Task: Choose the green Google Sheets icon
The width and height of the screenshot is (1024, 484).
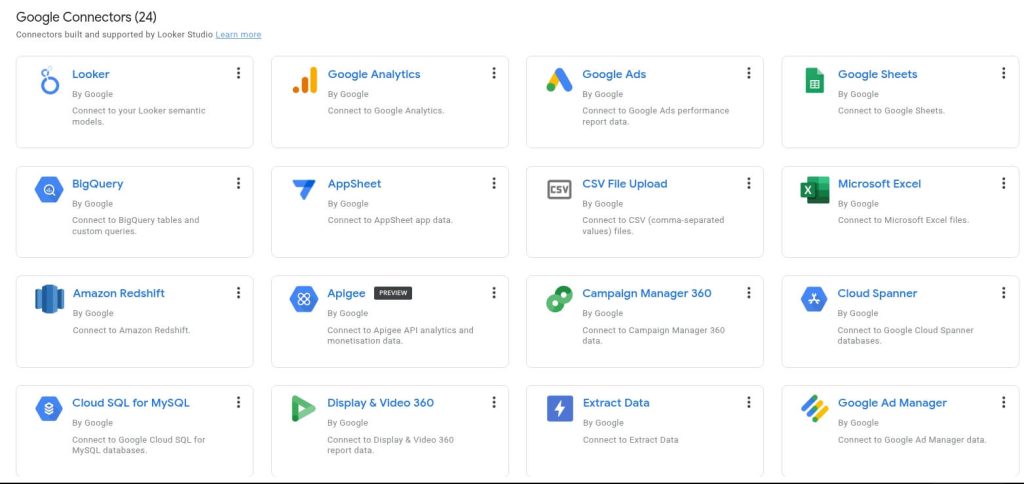Action: (x=815, y=81)
